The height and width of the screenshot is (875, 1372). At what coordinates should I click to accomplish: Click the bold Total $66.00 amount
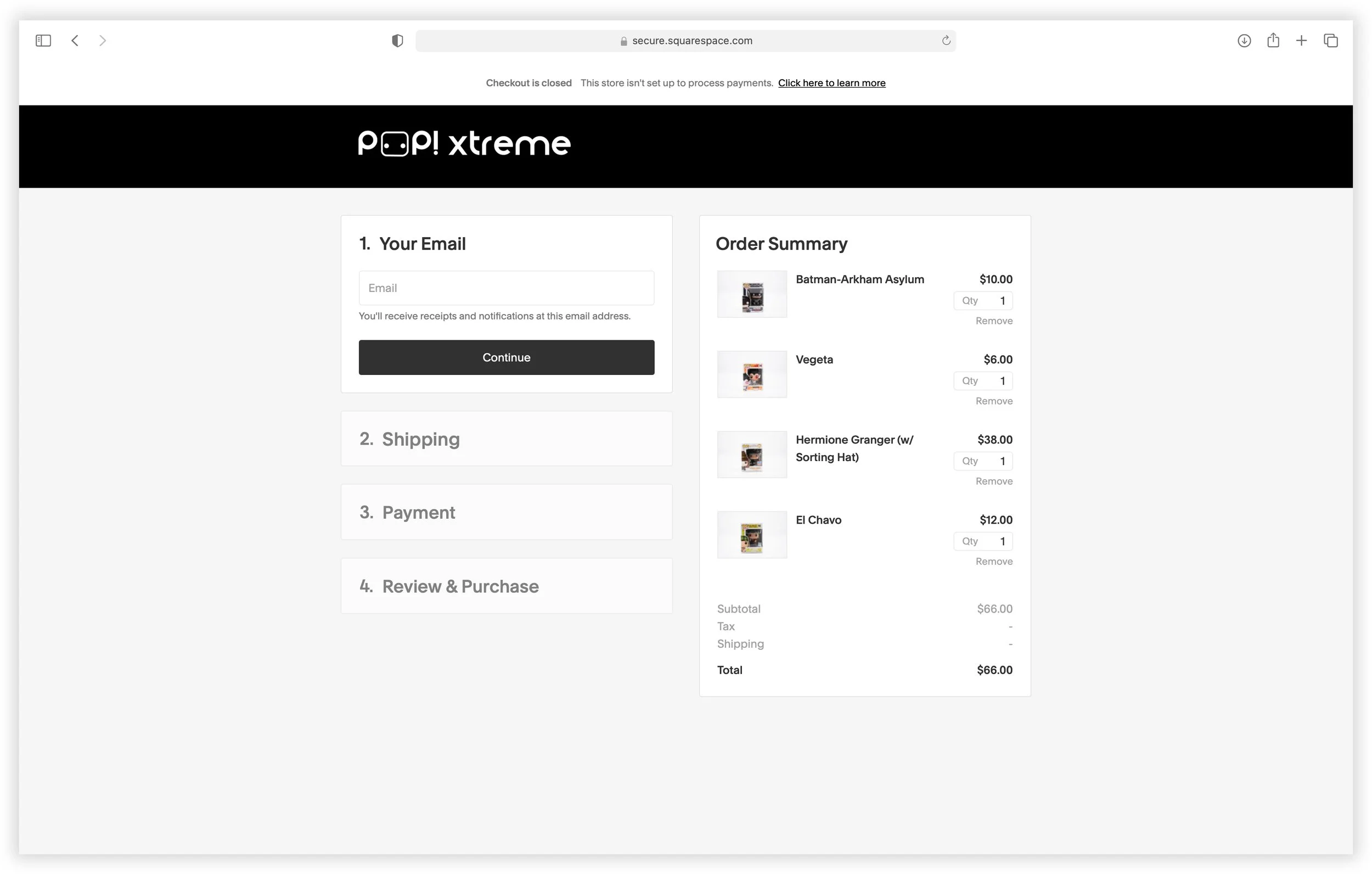[995, 670]
